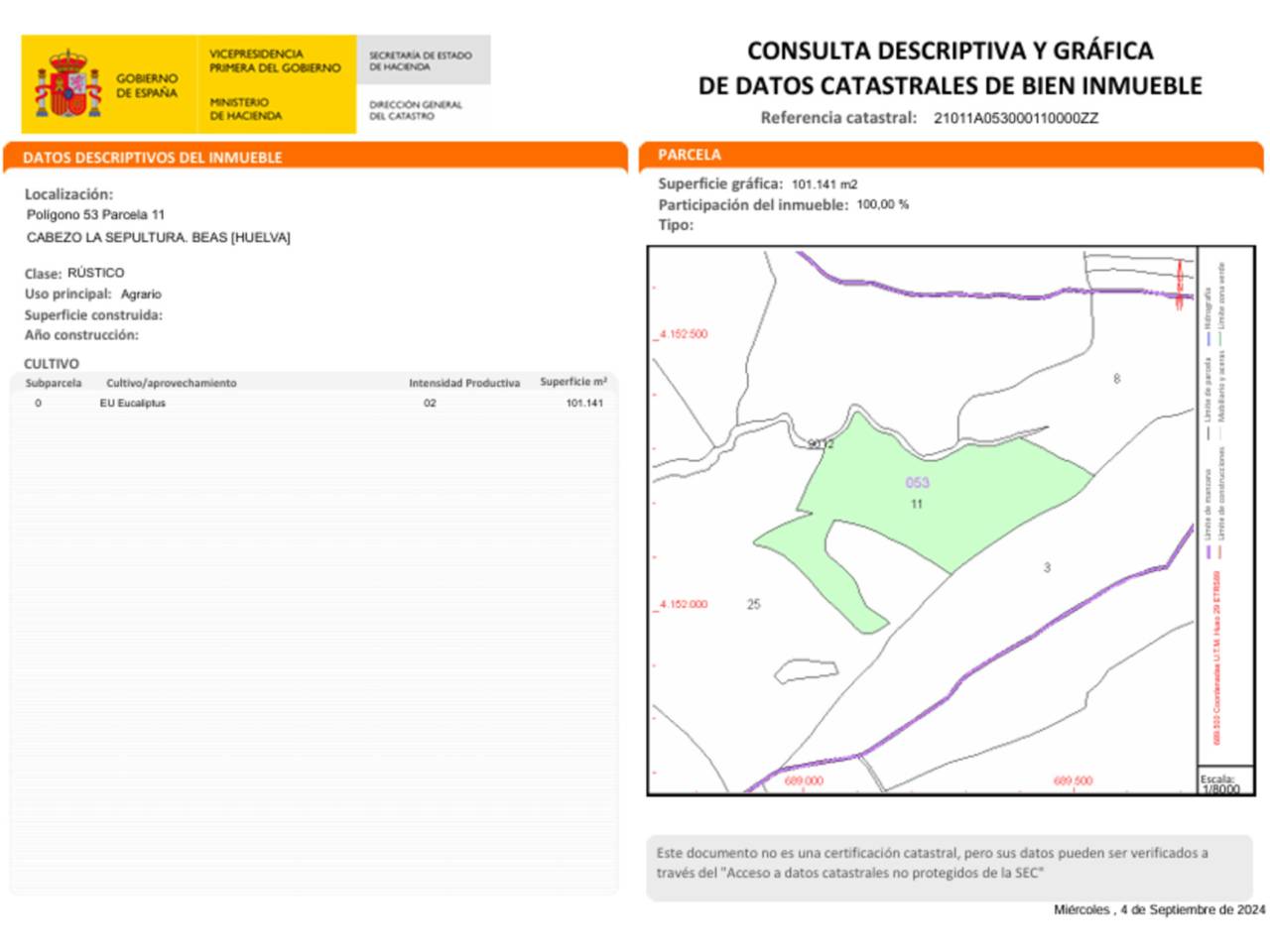Click 'SECRETARÍA DE ESTADO DE HACIENDA' text
Viewport: 1270px width, 952px height.
pos(420,60)
